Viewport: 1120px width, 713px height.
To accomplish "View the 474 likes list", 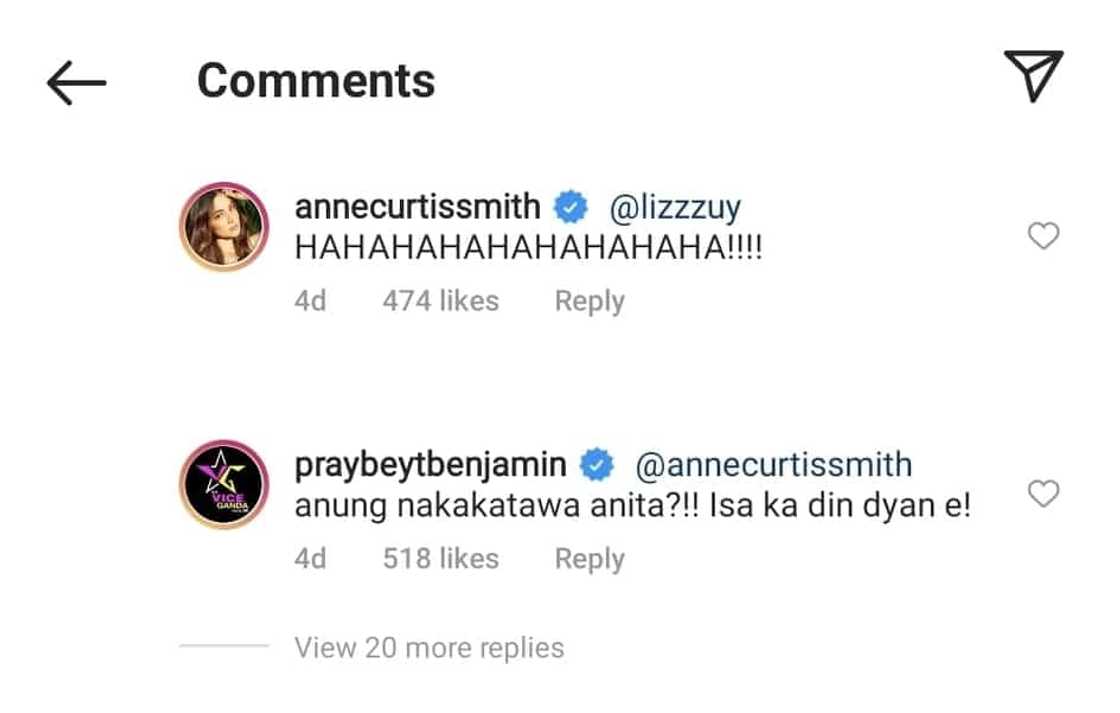I will click(440, 301).
